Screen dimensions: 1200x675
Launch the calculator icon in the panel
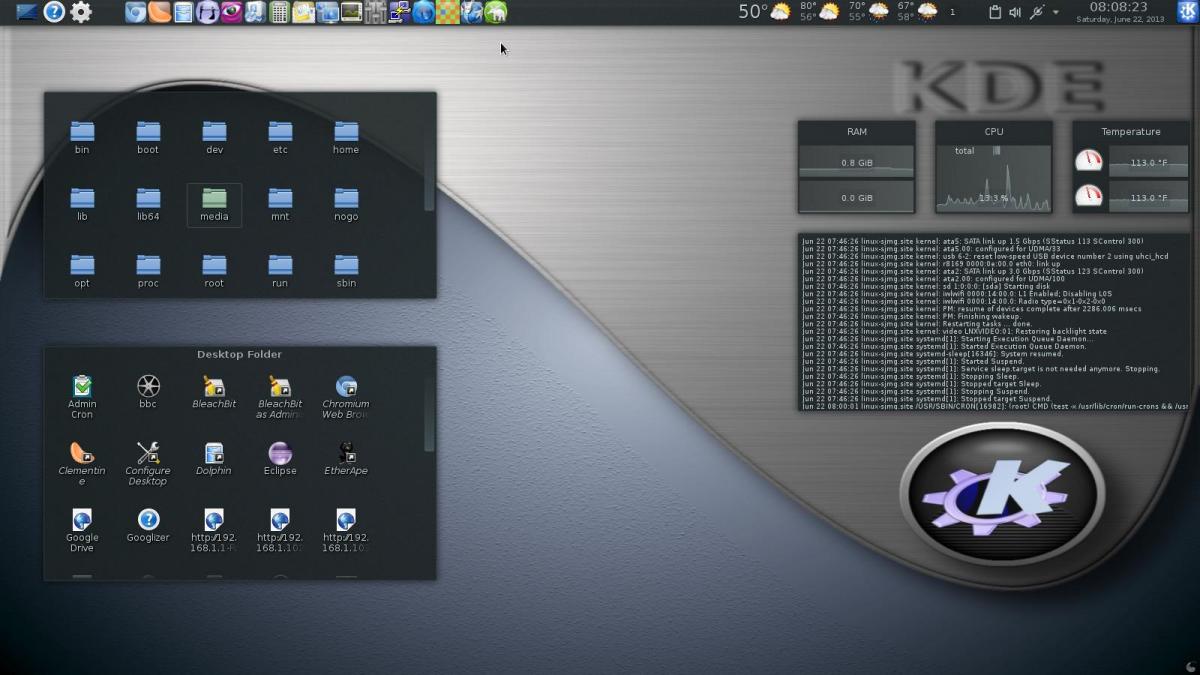click(x=279, y=12)
